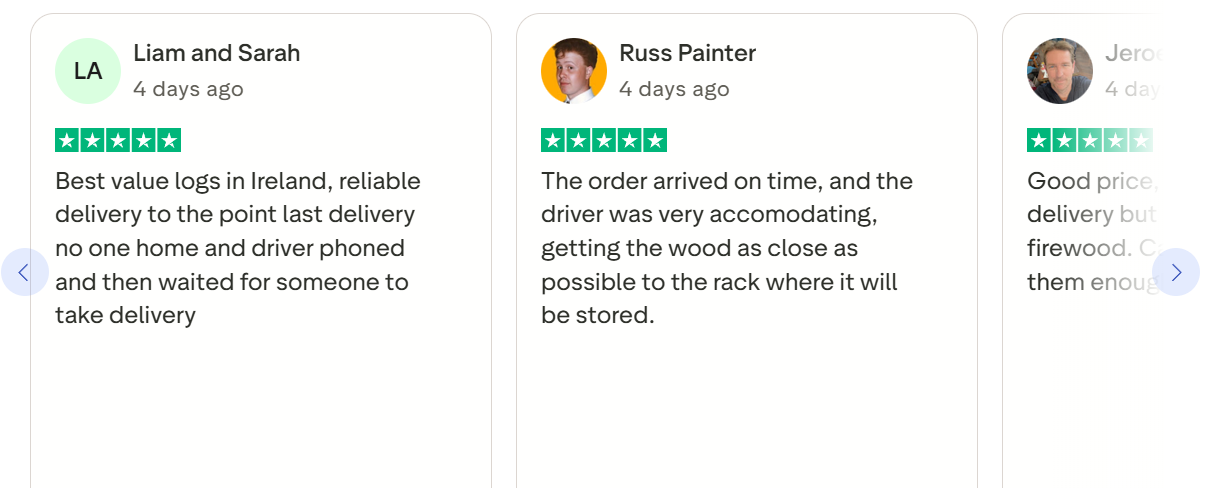
Task: Click the previous reviews arrow
Action: 25,272
